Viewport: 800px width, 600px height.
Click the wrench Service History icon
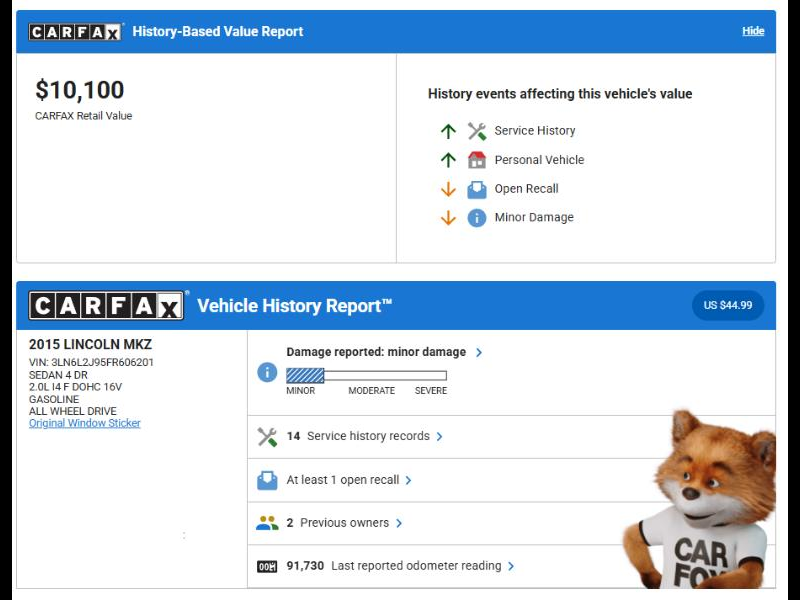(477, 131)
